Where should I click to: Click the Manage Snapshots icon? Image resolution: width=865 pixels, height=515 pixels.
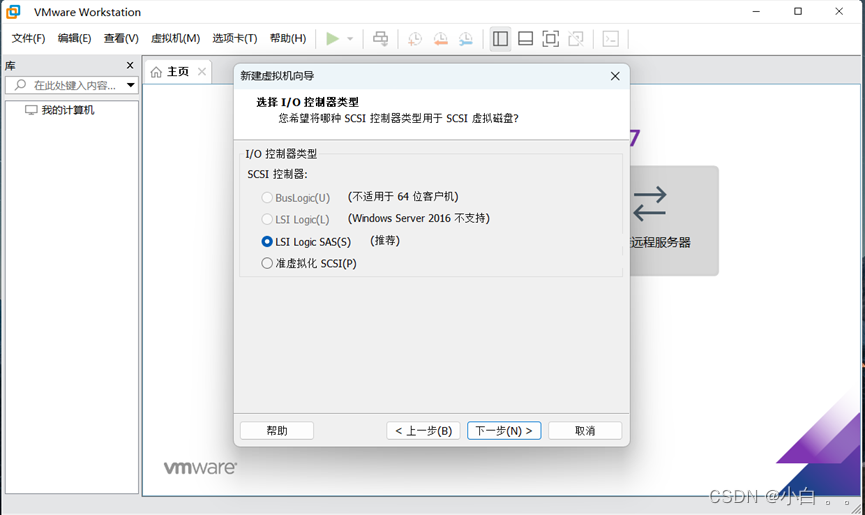click(x=466, y=39)
